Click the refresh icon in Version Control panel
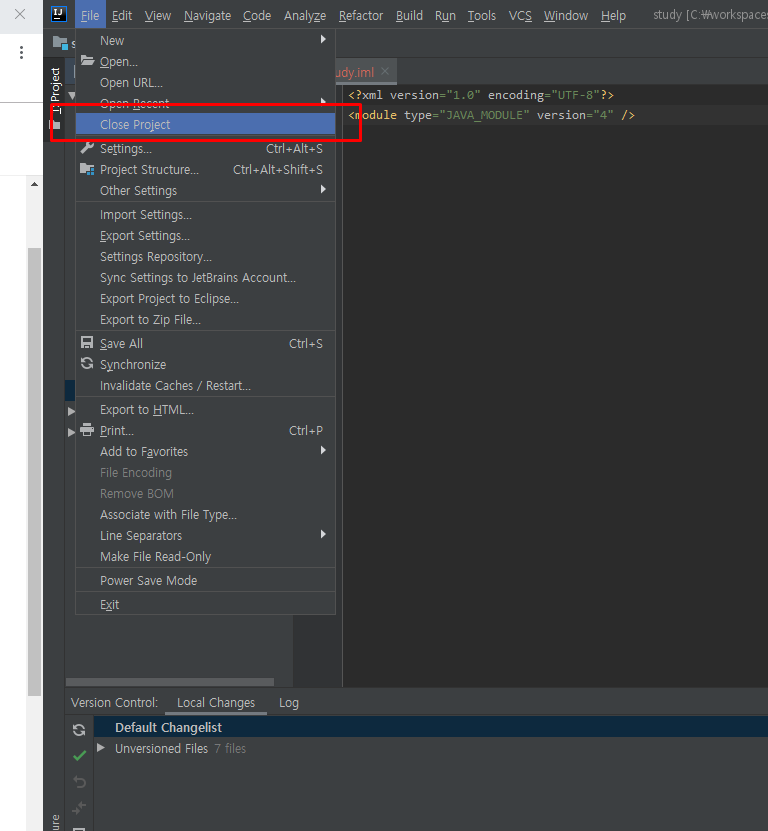Image resolution: width=768 pixels, height=831 pixels. 79,730
